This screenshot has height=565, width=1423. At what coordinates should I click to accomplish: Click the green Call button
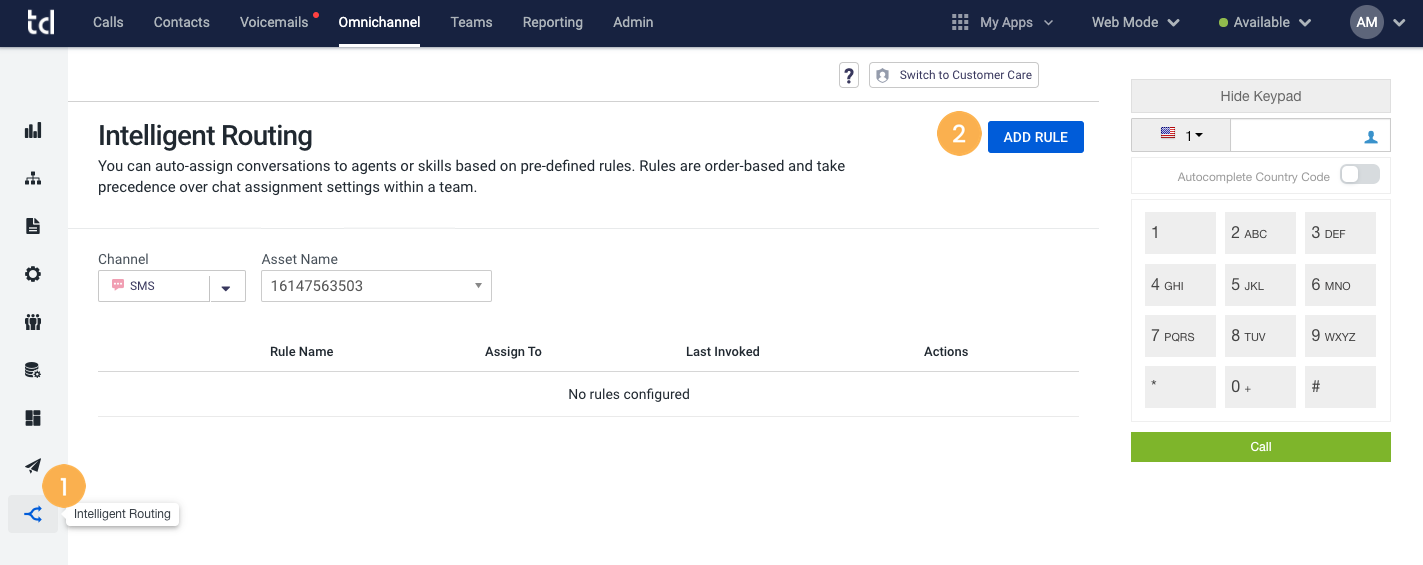(1261, 447)
